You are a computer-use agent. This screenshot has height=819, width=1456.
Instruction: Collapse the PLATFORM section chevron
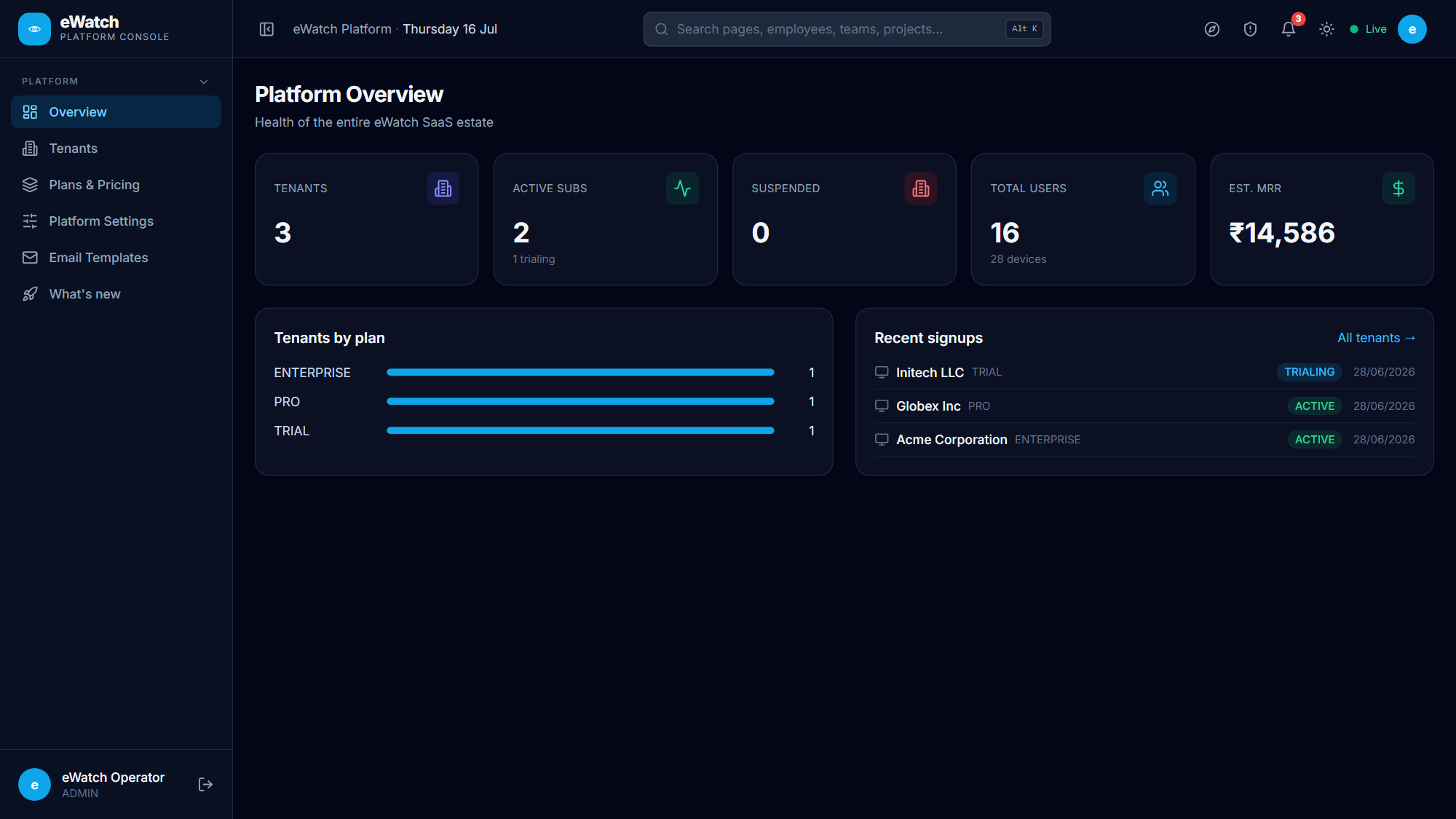point(204,82)
